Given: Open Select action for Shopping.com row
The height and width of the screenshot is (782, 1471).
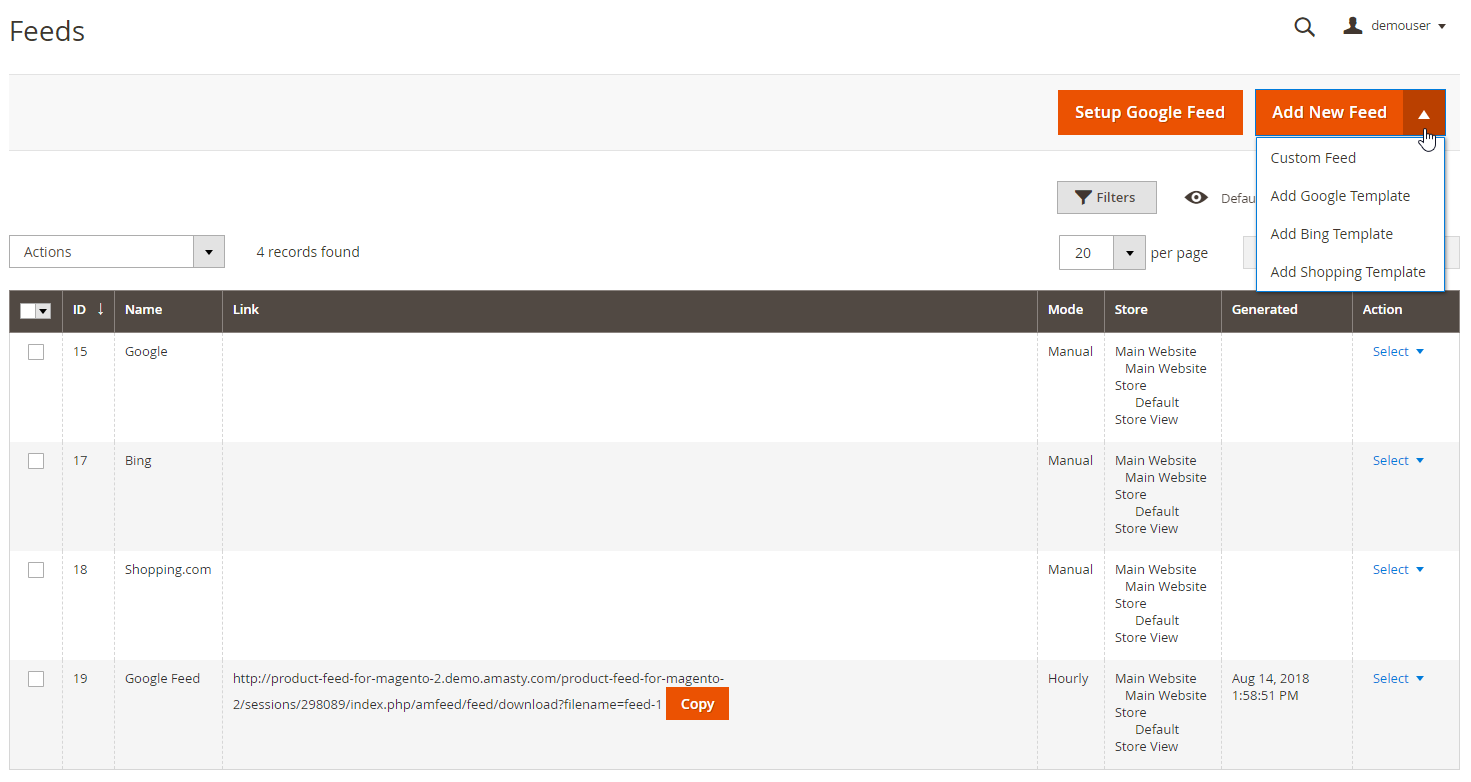Looking at the screenshot, I should pyautogui.click(x=1397, y=570).
